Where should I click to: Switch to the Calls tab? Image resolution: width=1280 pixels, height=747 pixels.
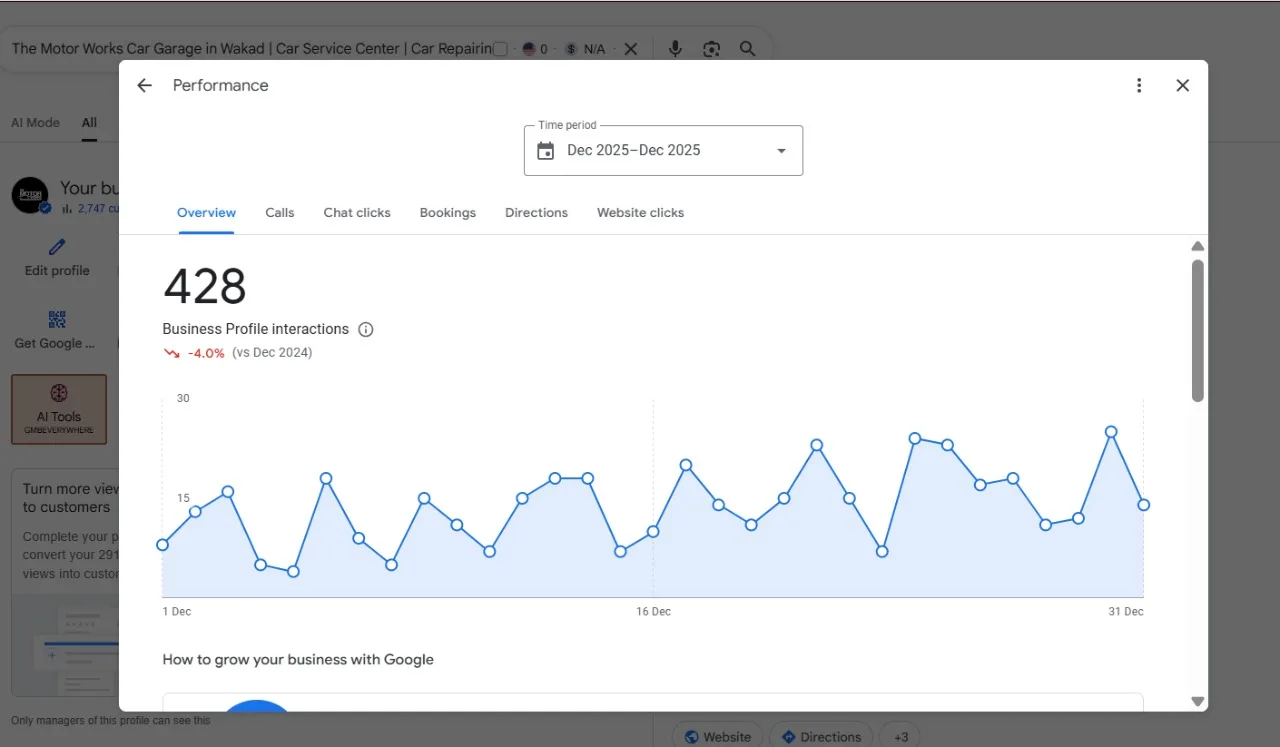click(x=280, y=213)
